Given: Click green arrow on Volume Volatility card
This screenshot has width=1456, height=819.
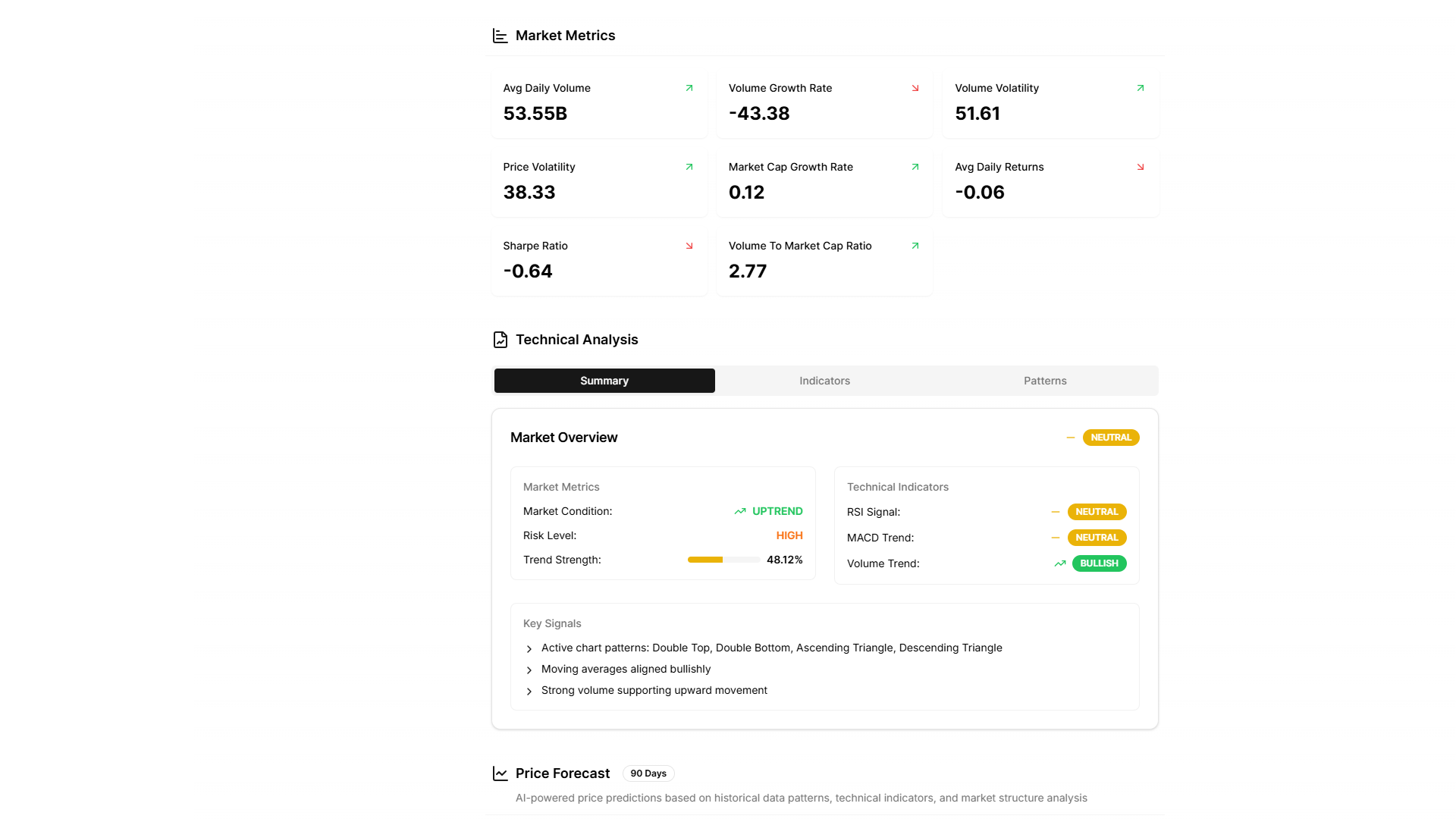Looking at the screenshot, I should click(1141, 88).
